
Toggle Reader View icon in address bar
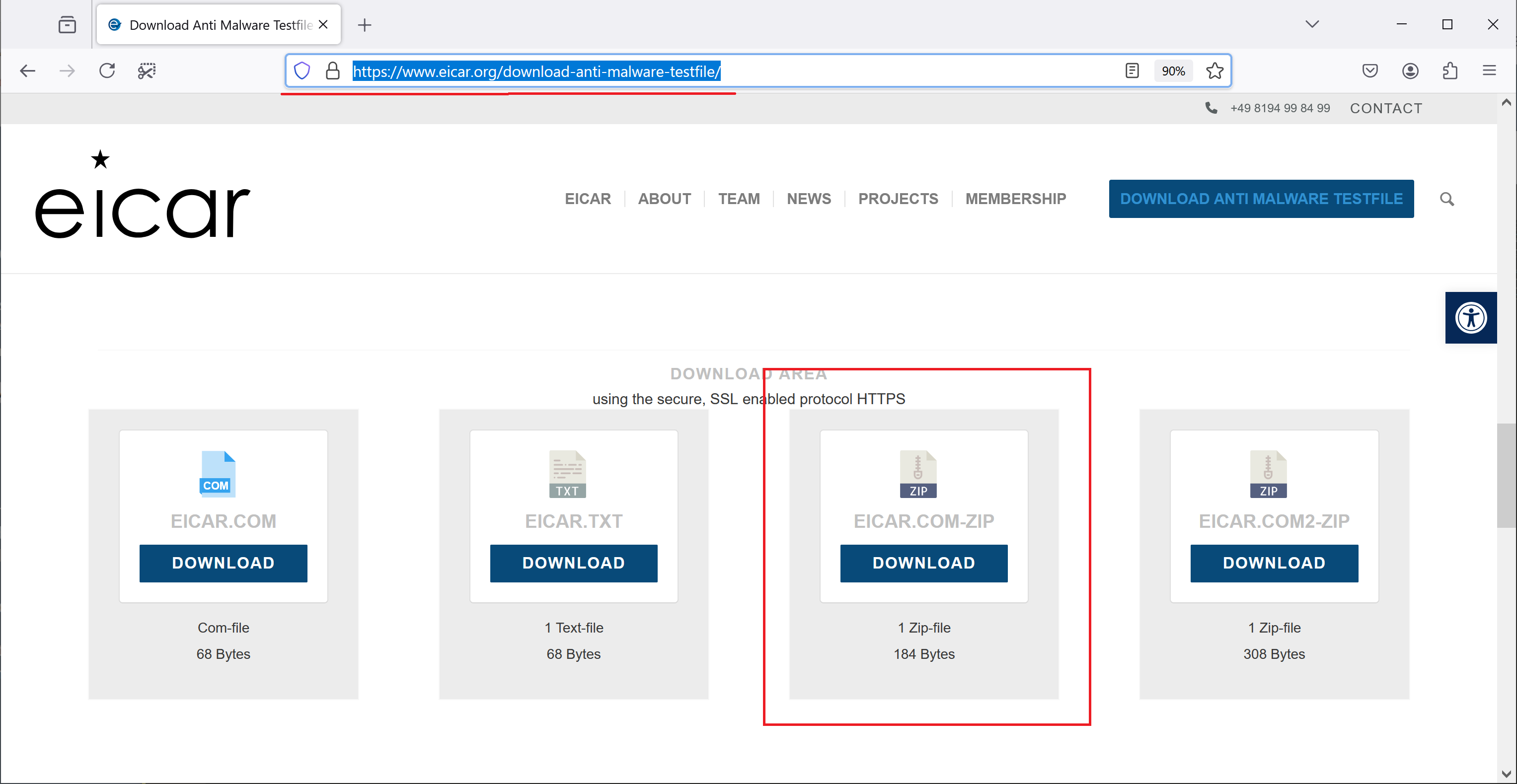pos(1132,71)
